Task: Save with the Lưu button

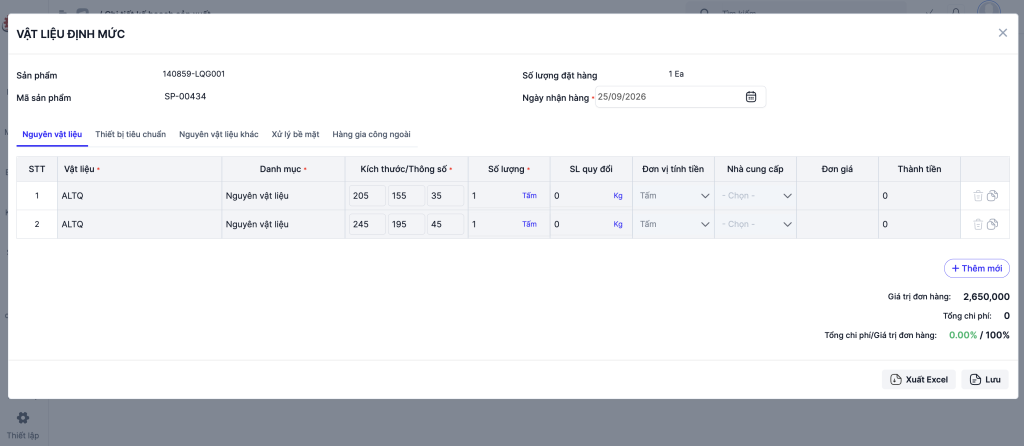Action: [x=985, y=379]
